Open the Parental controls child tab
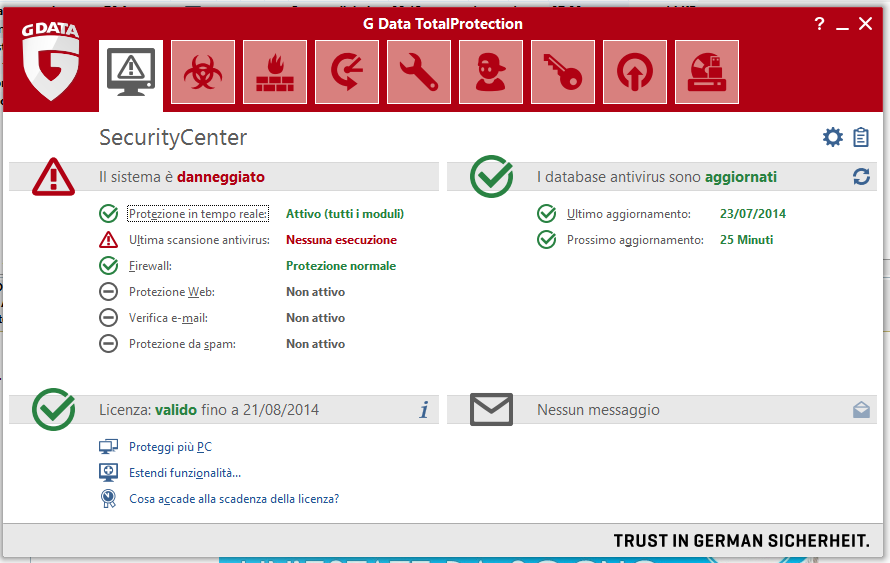Screen dimensions: 890x563 pos(491,72)
